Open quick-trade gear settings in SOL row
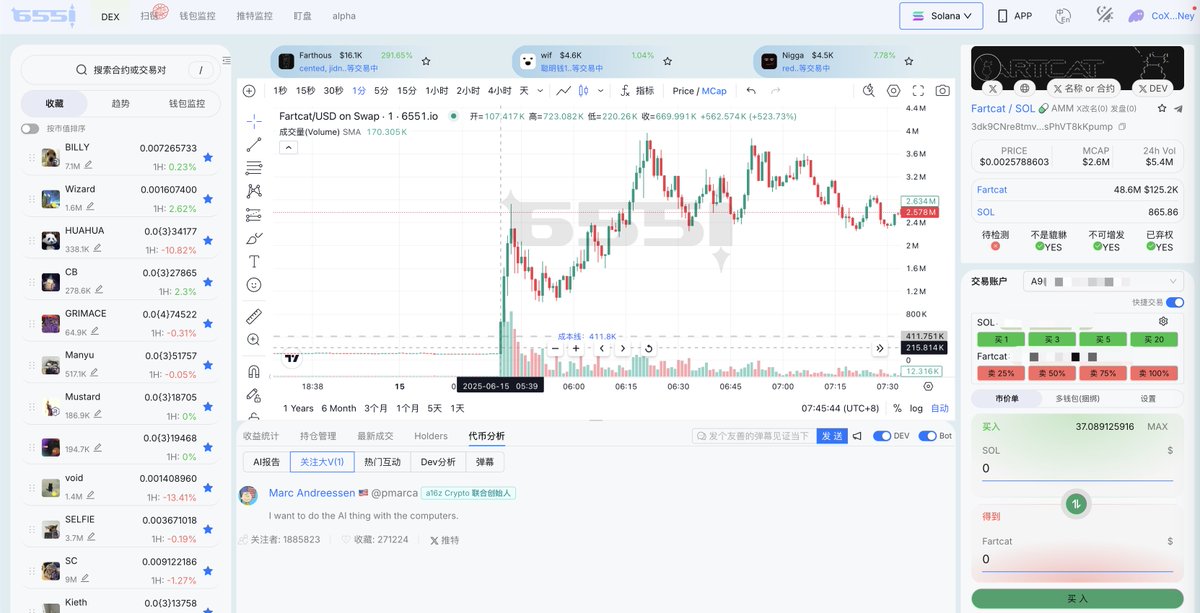Image resolution: width=1200 pixels, height=613 pixels. (x=1163, y=322)
